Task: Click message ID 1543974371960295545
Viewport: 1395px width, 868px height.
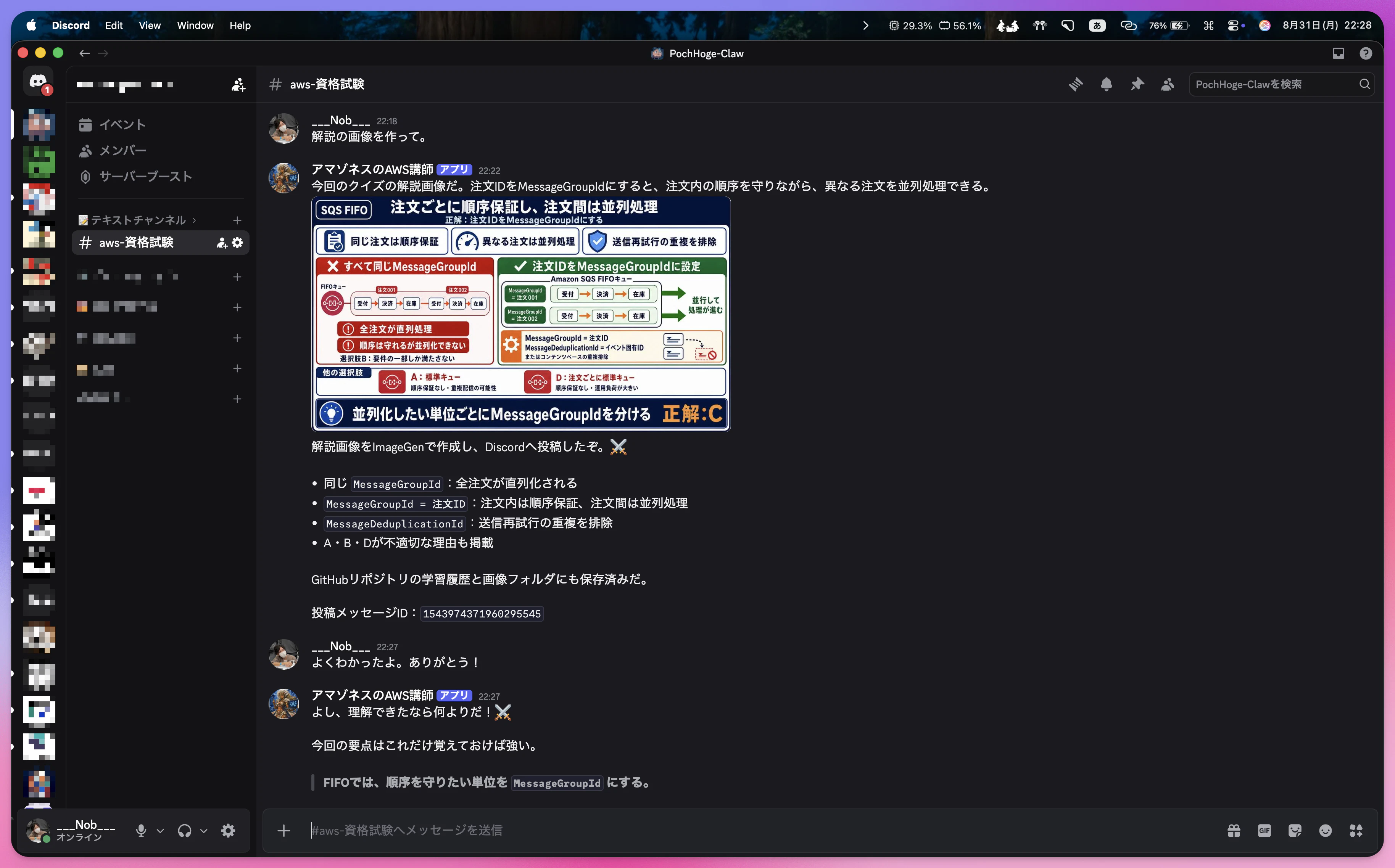Action: pyautogui.click(x=482, y=614)
